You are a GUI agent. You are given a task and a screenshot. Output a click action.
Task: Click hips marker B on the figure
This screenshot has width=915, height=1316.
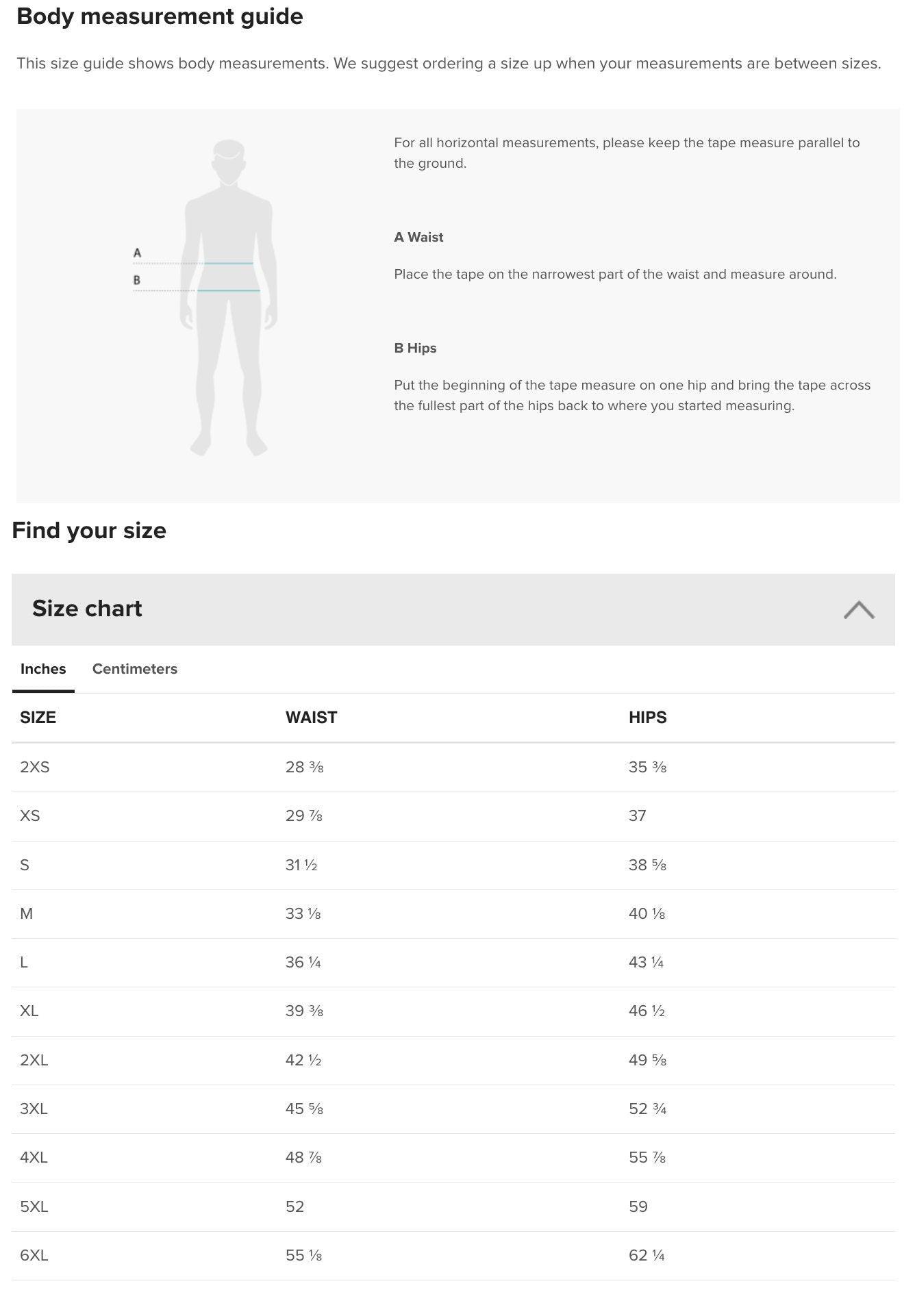pyautogui.click(x=137, y=280)
